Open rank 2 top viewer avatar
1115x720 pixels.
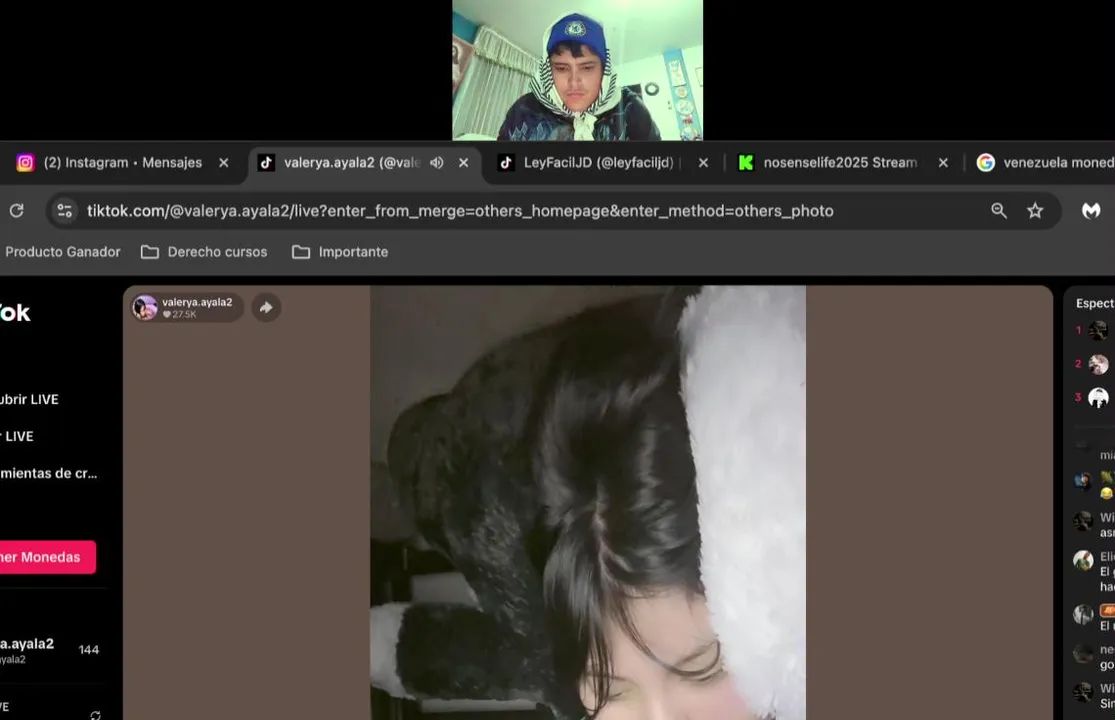pyautogui.click(x=1099, y=364)
